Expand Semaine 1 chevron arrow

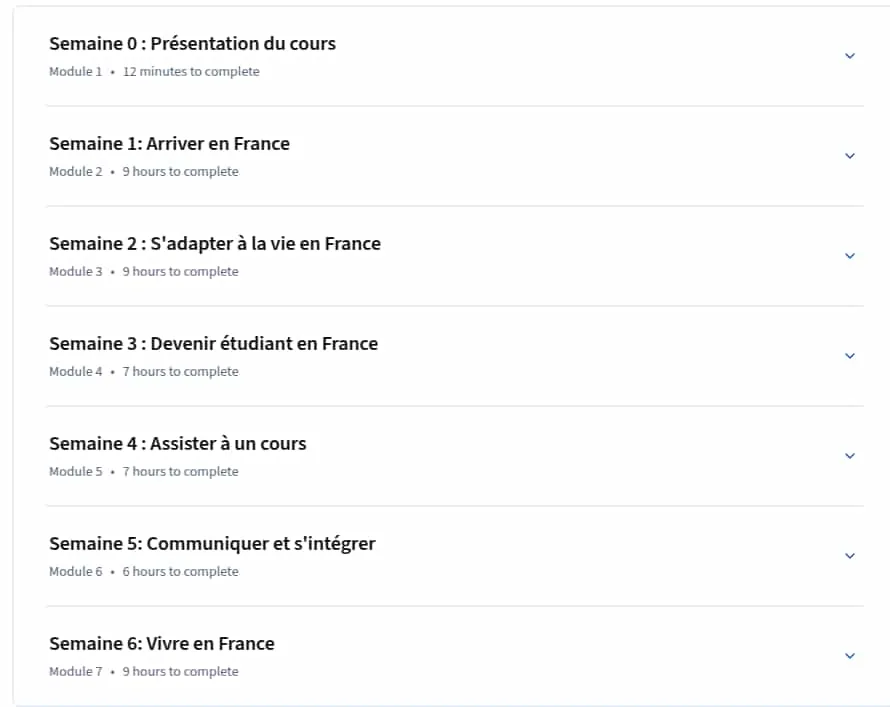(x=850, y=155)
